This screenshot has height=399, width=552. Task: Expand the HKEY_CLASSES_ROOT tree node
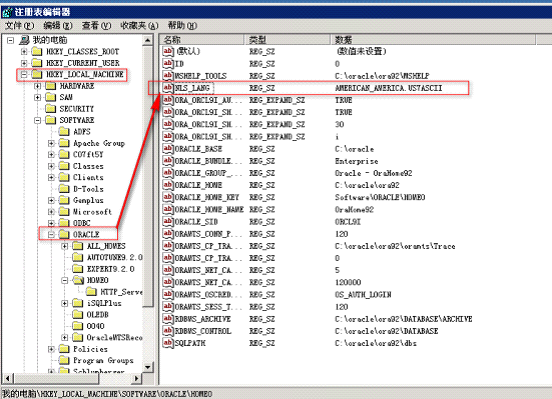tap(24, 51)
